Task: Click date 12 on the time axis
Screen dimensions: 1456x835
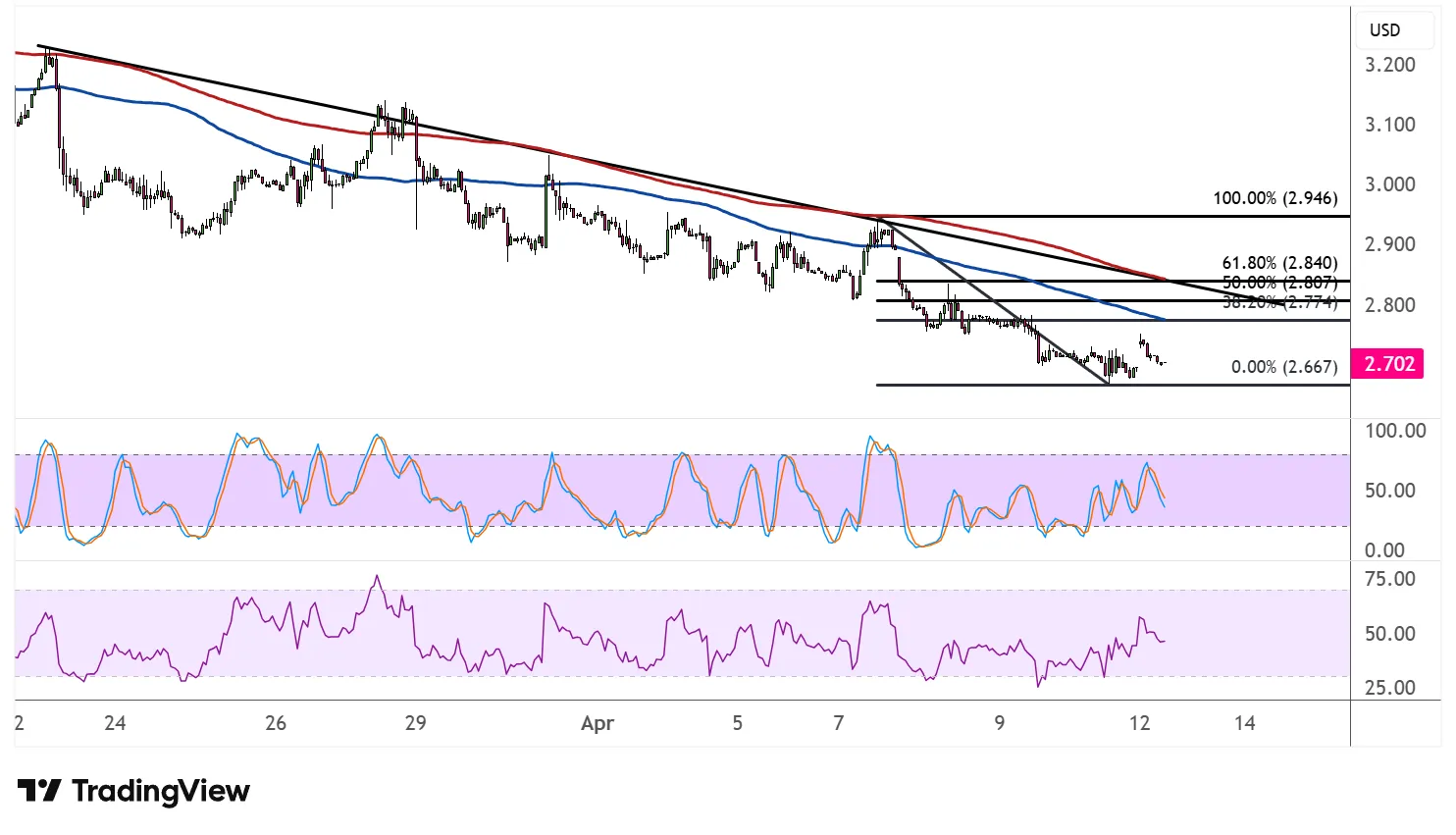Action: click(1139, 723)
